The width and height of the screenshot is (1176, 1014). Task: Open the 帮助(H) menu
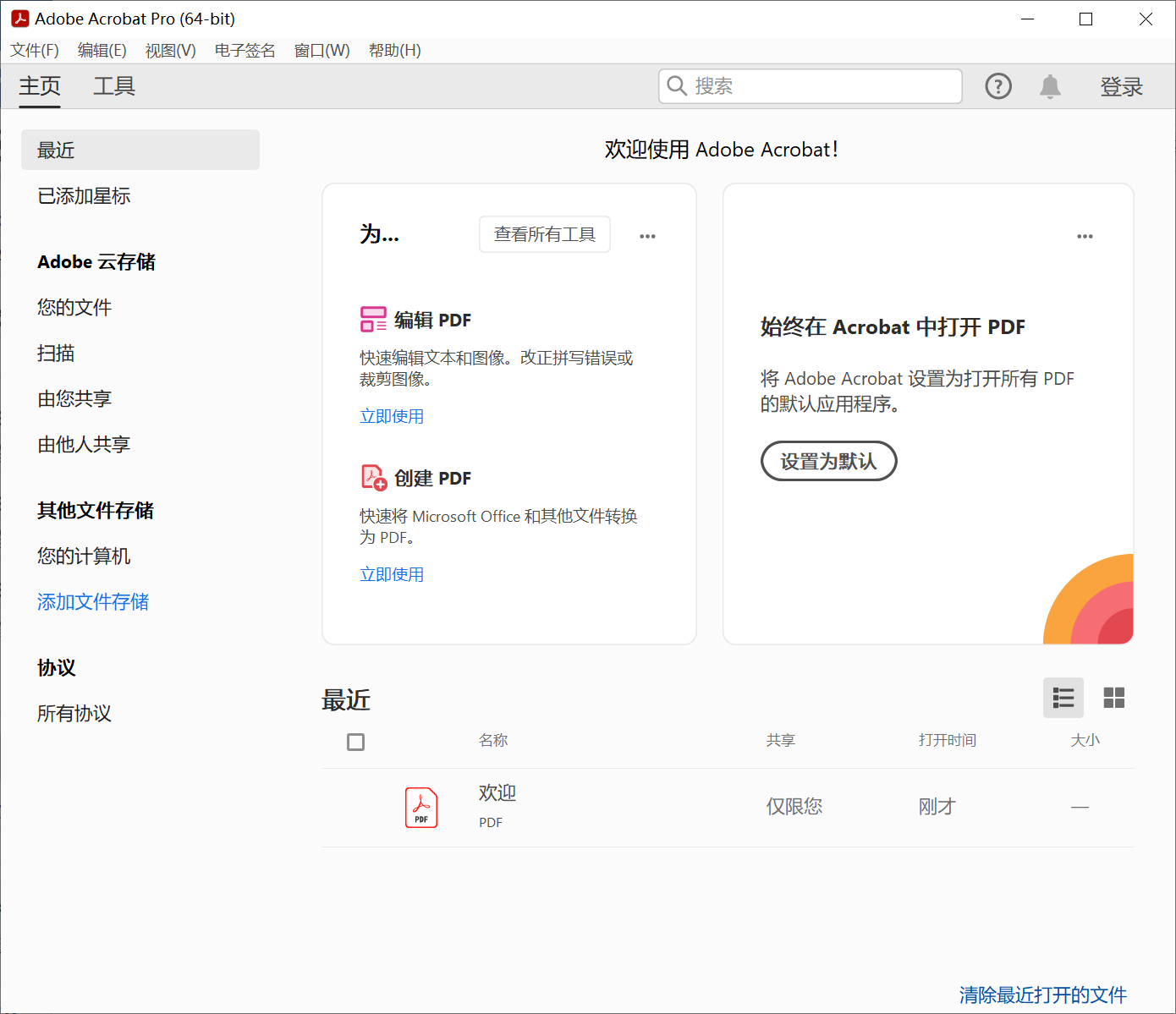[395, 51]
